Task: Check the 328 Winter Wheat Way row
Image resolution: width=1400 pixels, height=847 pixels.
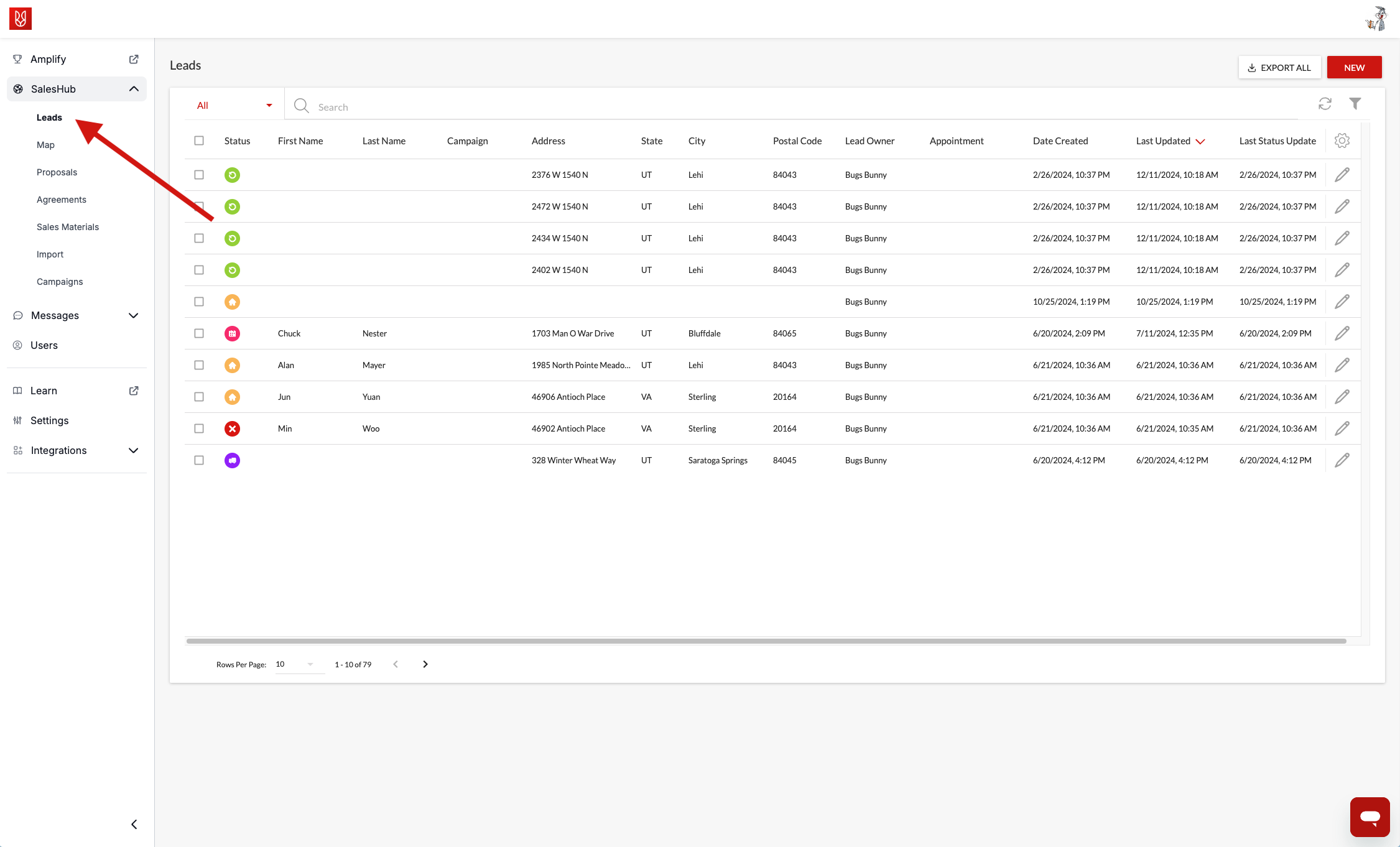Action: [199, 460]
